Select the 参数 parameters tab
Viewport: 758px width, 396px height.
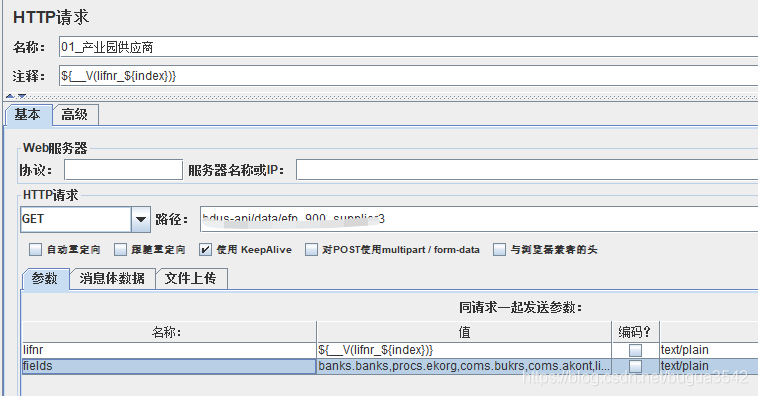tap(45, 279)
